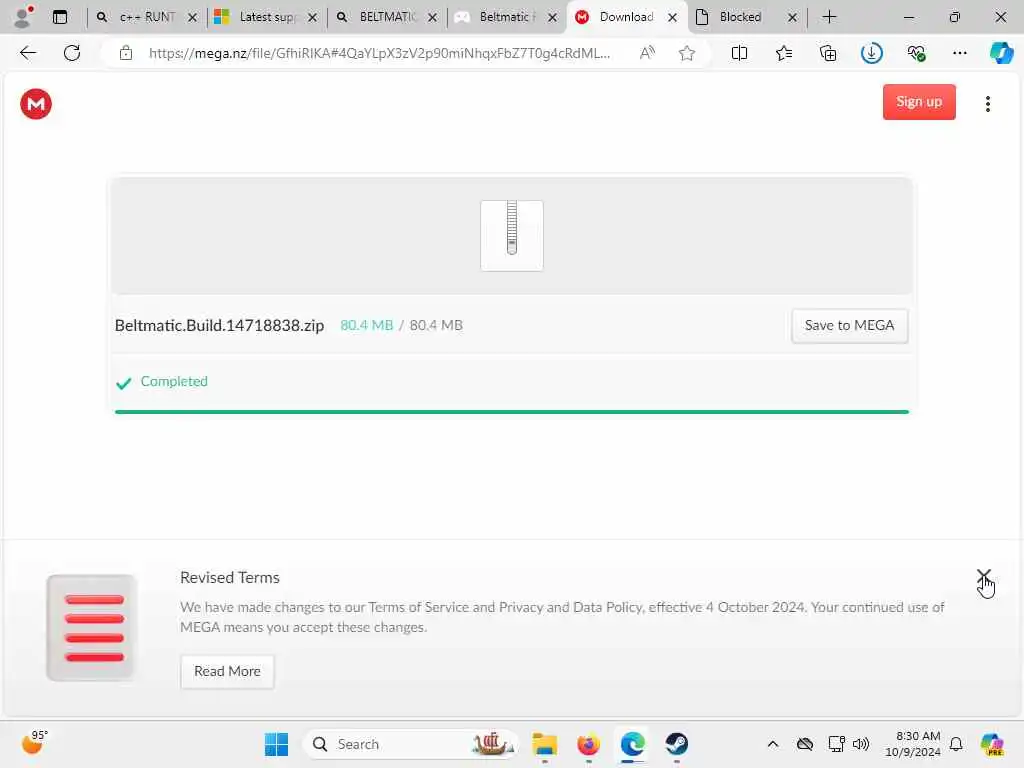Show the browser Downloads panel
This screenshot has height=768, width=1024.
click(872, 53)
